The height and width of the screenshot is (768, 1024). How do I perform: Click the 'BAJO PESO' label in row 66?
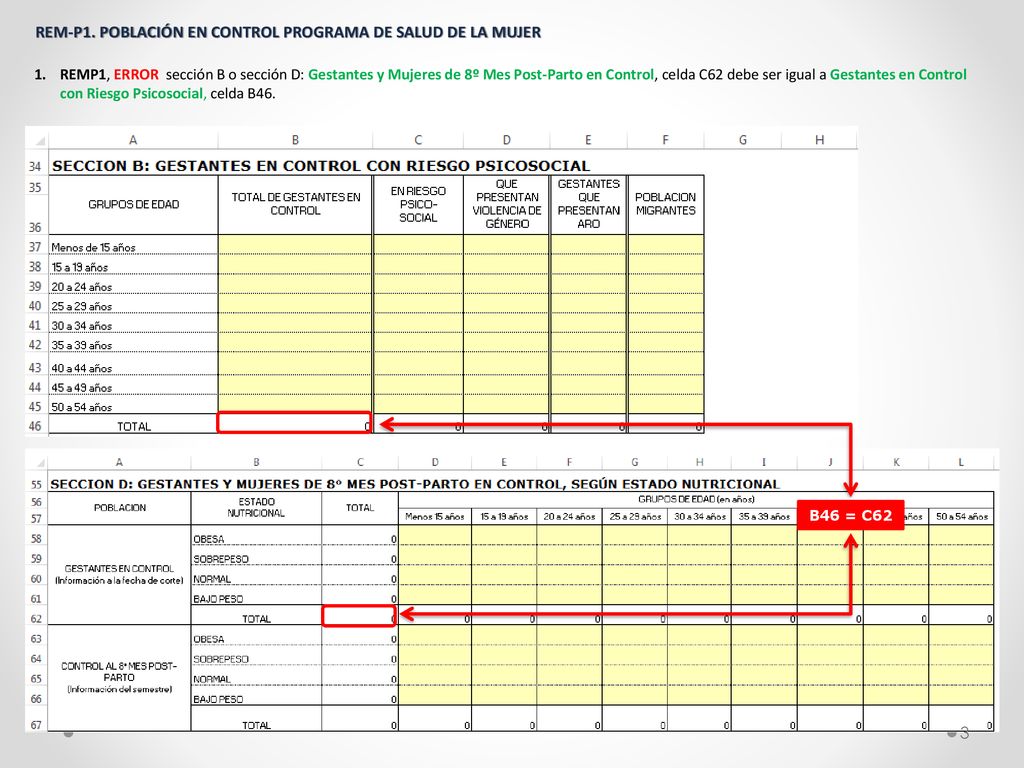pos(218,699)
